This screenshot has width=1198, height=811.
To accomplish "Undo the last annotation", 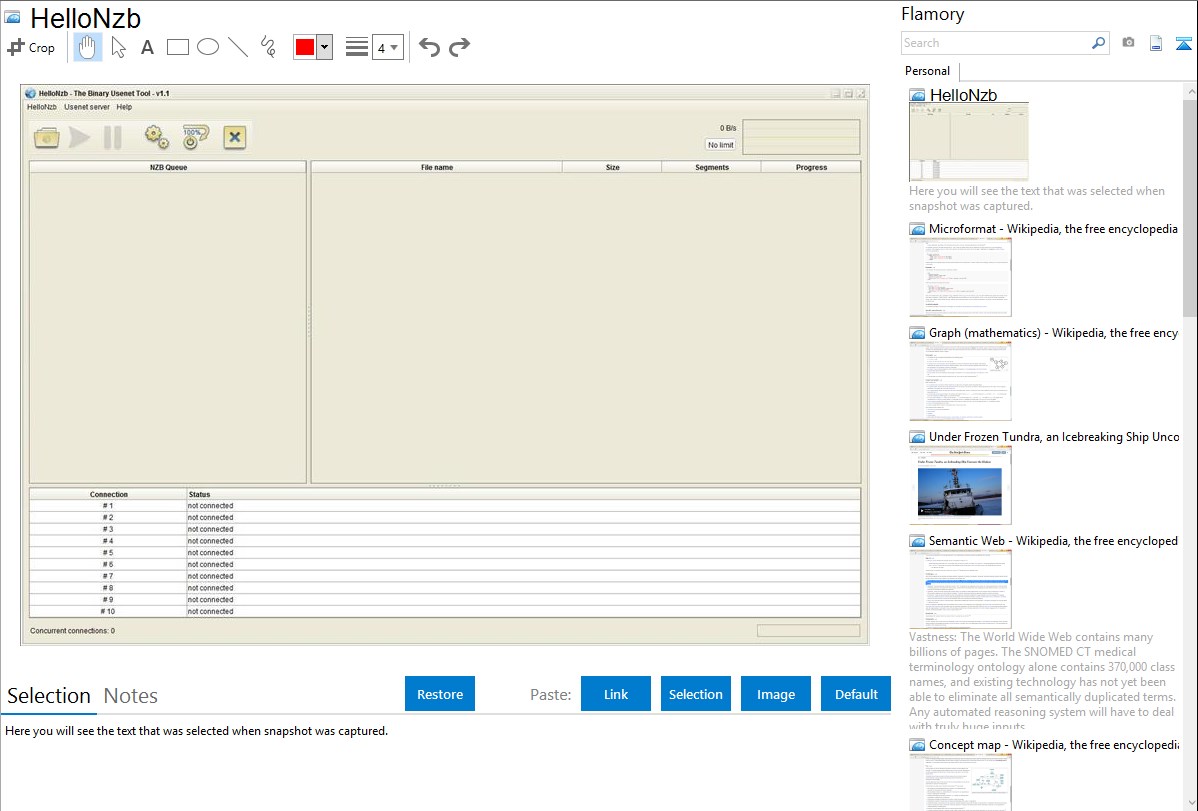I will click(429, 47).
